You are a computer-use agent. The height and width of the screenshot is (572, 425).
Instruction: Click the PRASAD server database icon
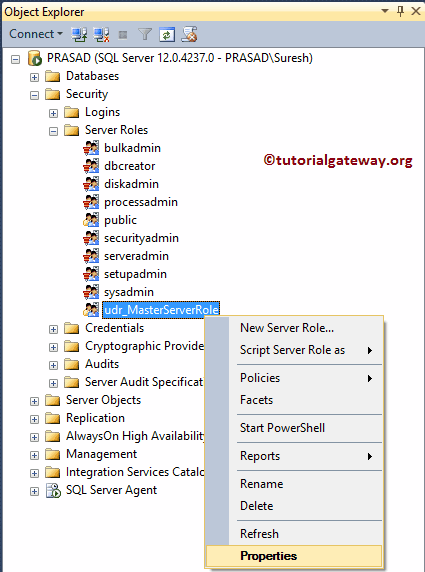[35, 58]
